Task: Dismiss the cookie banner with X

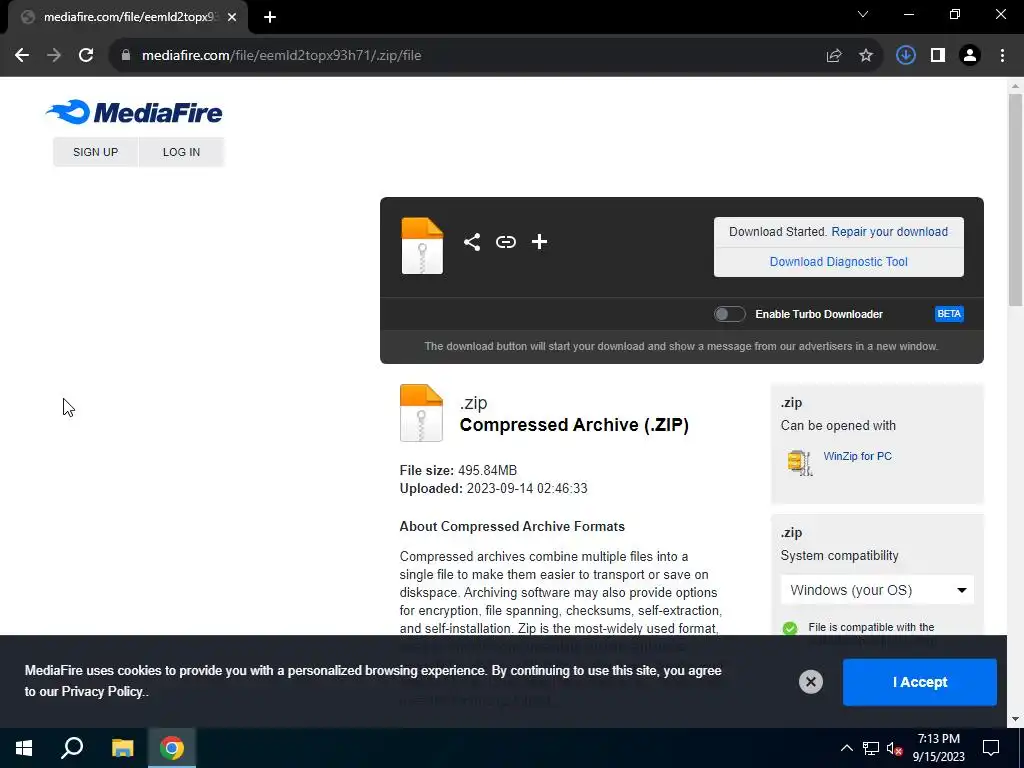Action: tap(810, 682)
